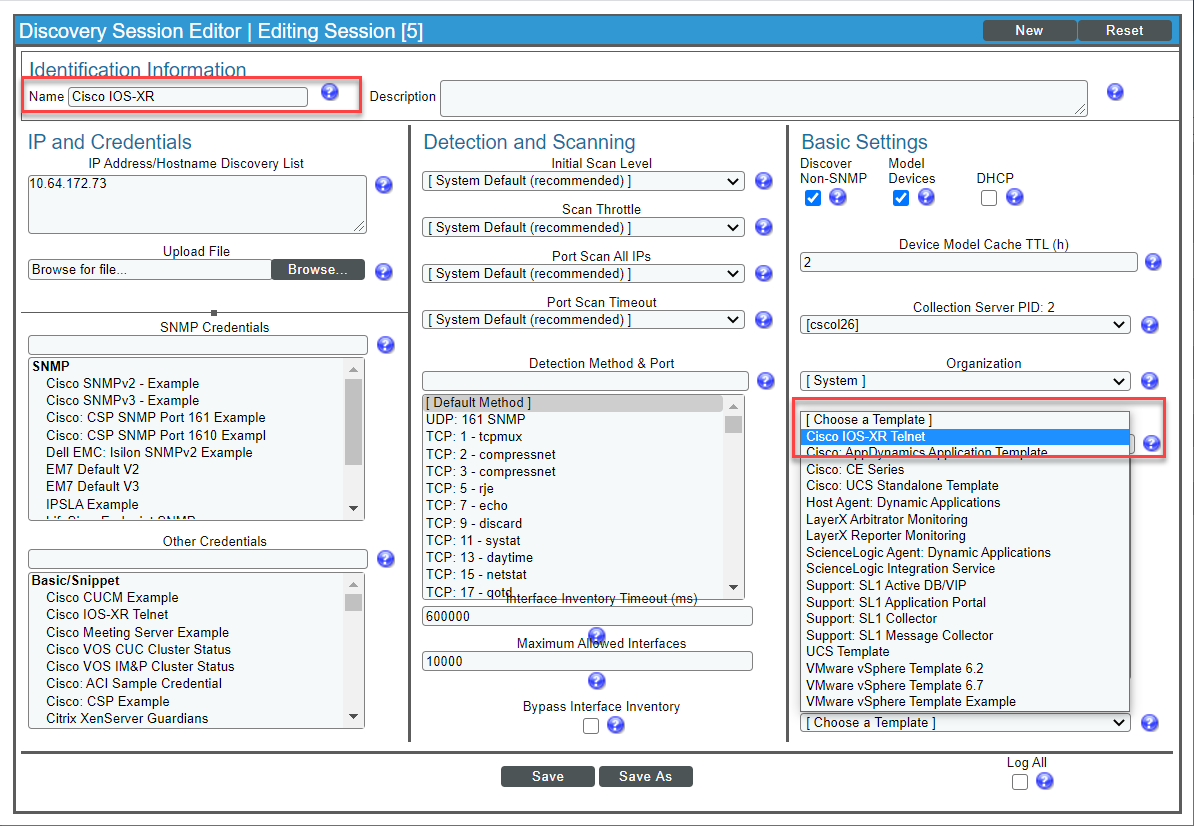
Task: Open help for Organization
Action: click(1150, 381)
